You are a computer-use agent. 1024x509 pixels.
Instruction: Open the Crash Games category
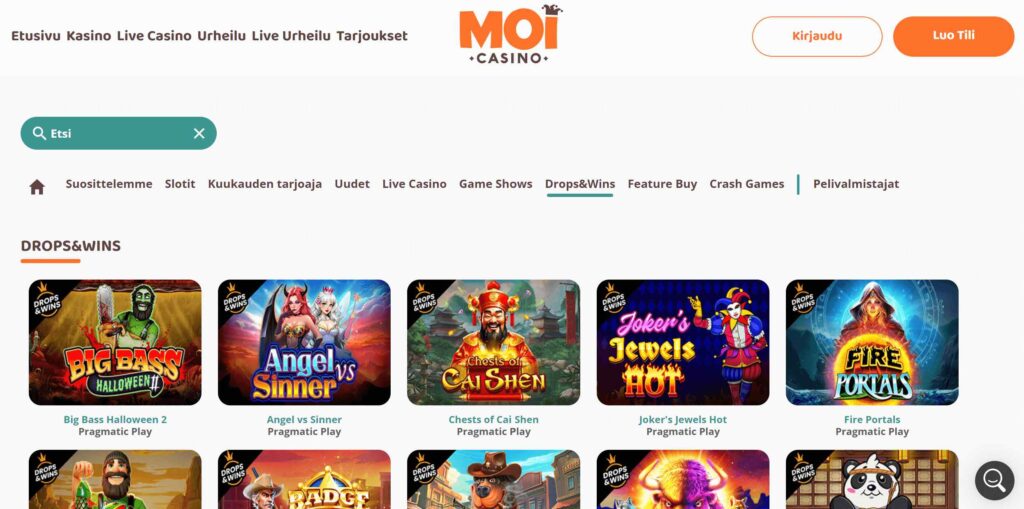point(746,184)
